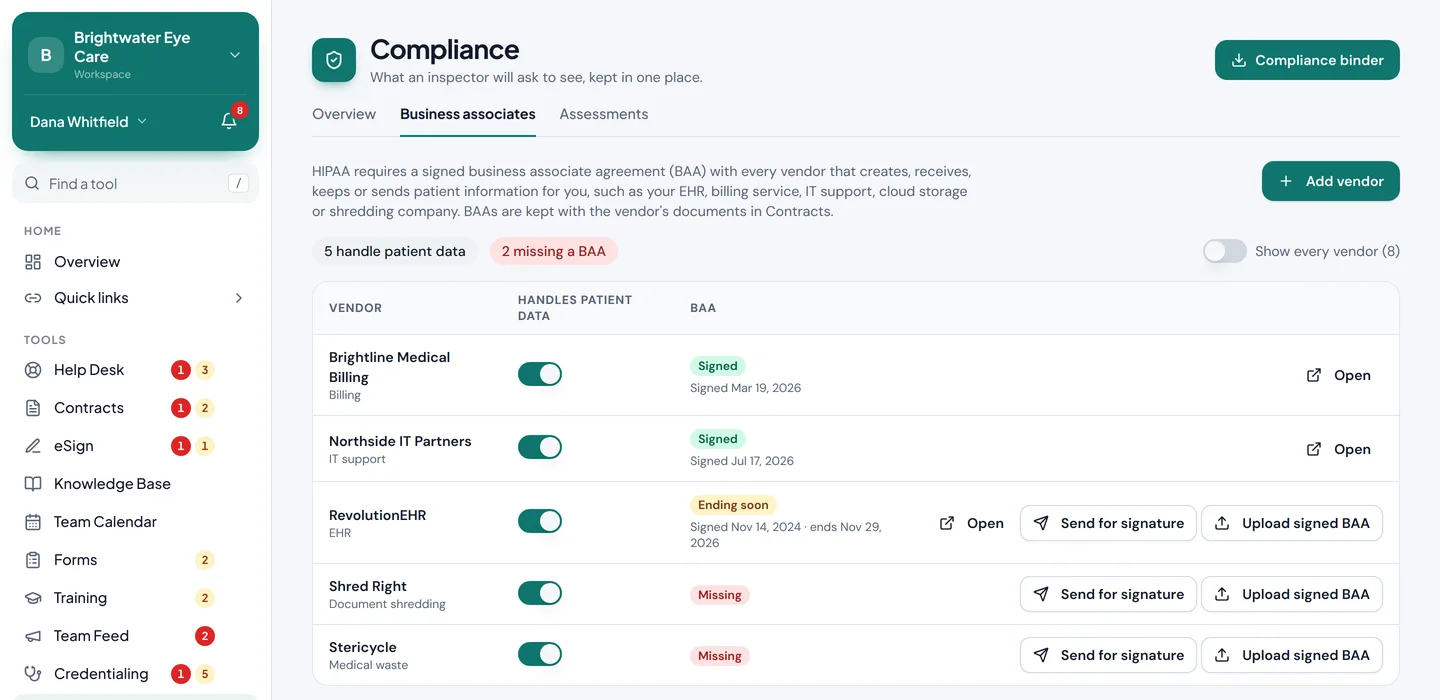Click the Find a tool search field
Screen dimensions: 1440x700
[x=135, y=183]
